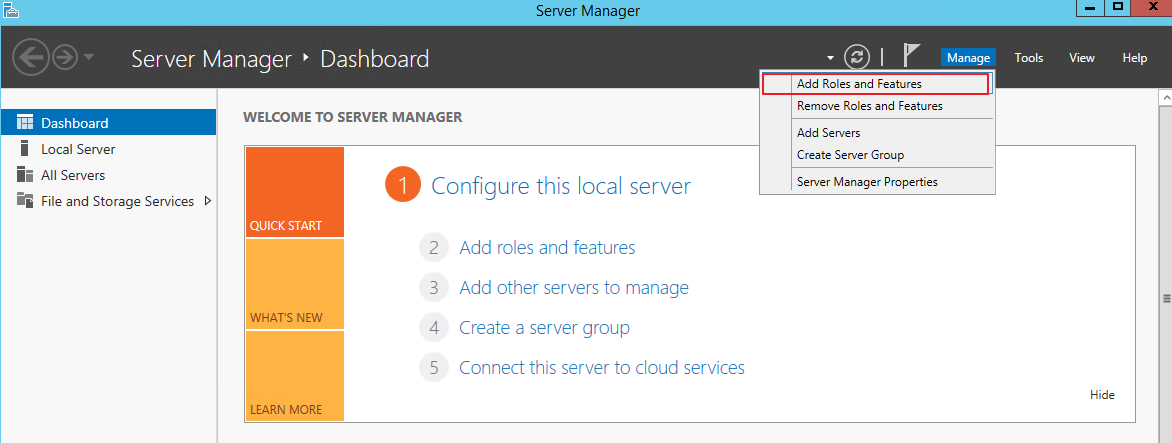This screenshot has height=443, width=1172.
Task: Click Add other servers to manage
Action: (574, 288)
